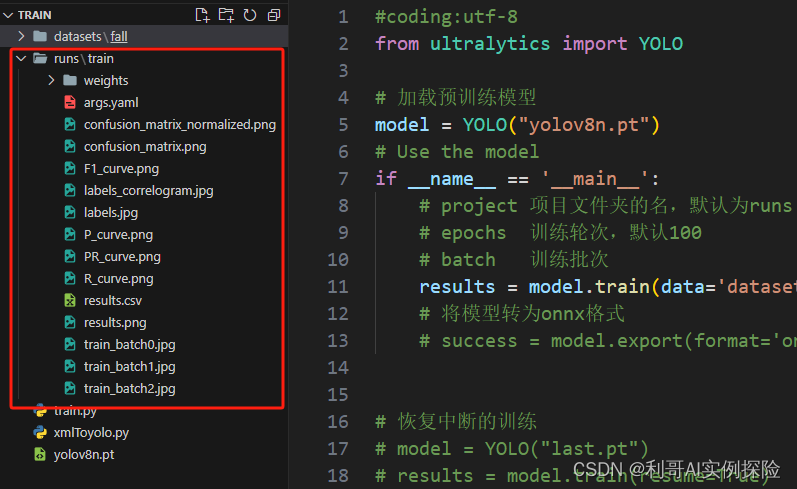
Task: Click the New Folder icon in explorer header
Action: [226, 15]
